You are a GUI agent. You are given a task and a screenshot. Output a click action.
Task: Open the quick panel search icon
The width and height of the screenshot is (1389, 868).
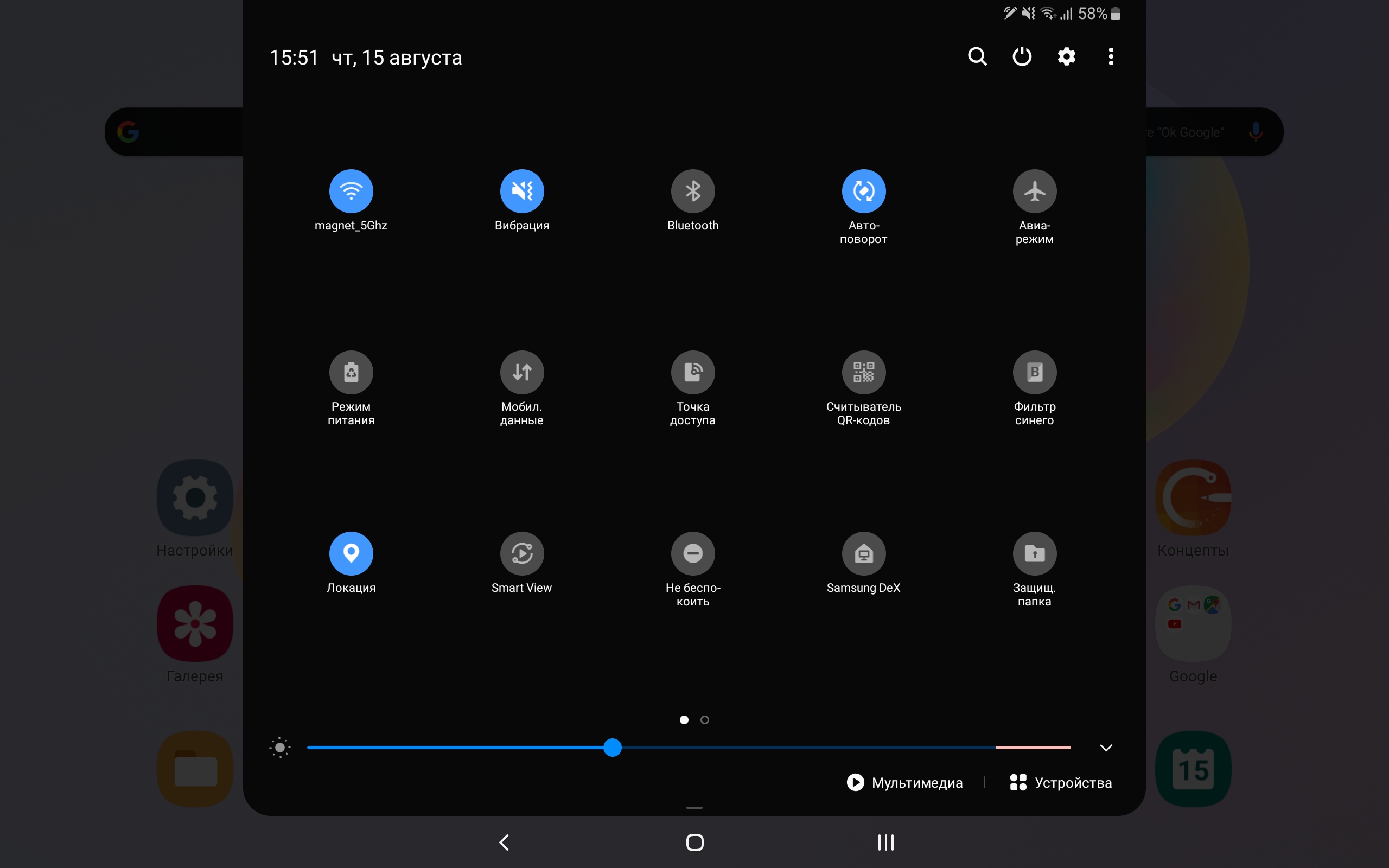tap(977, 57)
